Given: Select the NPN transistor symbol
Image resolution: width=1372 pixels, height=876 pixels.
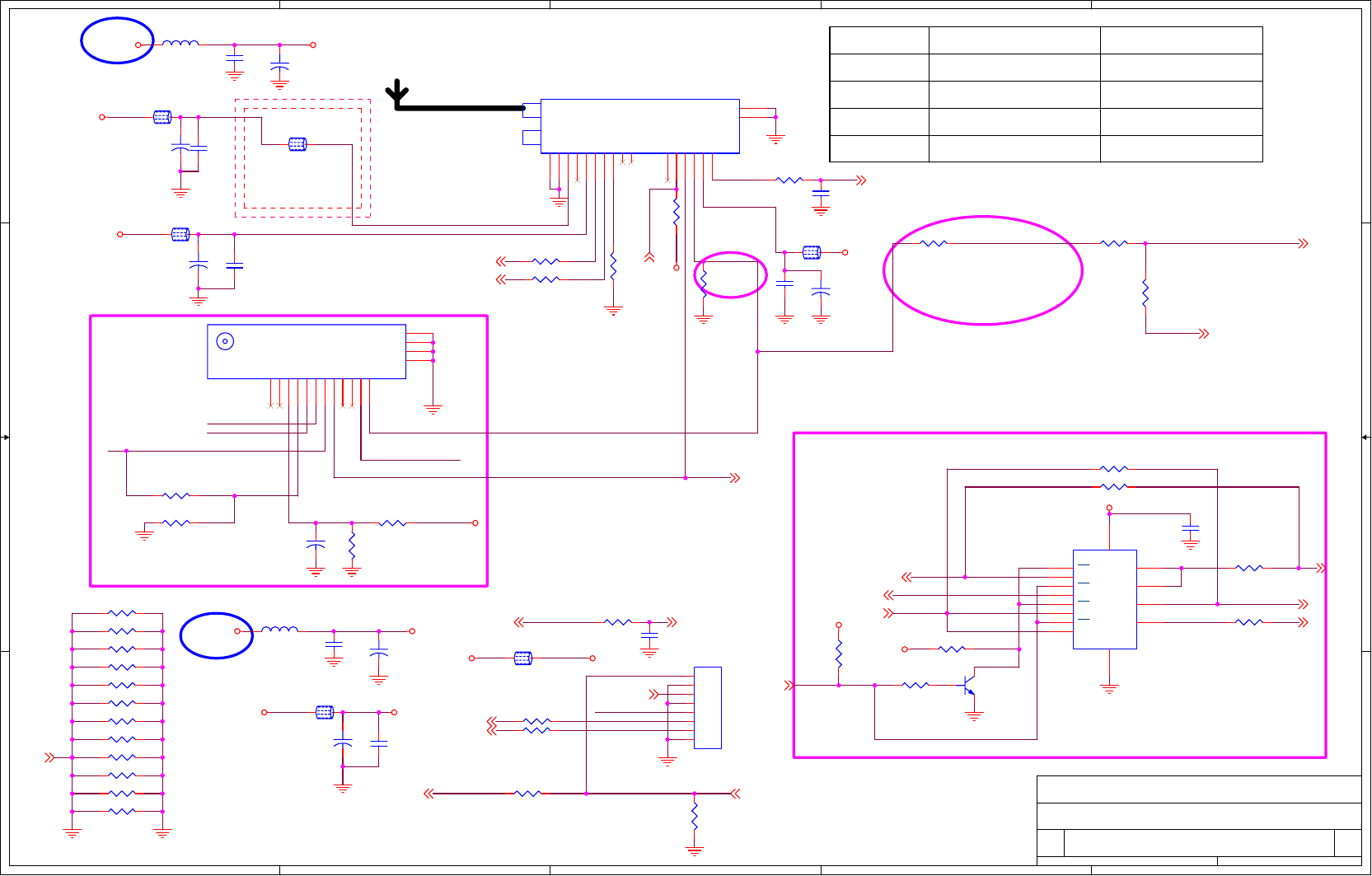Looking at the screenshot, I should 969,686.
